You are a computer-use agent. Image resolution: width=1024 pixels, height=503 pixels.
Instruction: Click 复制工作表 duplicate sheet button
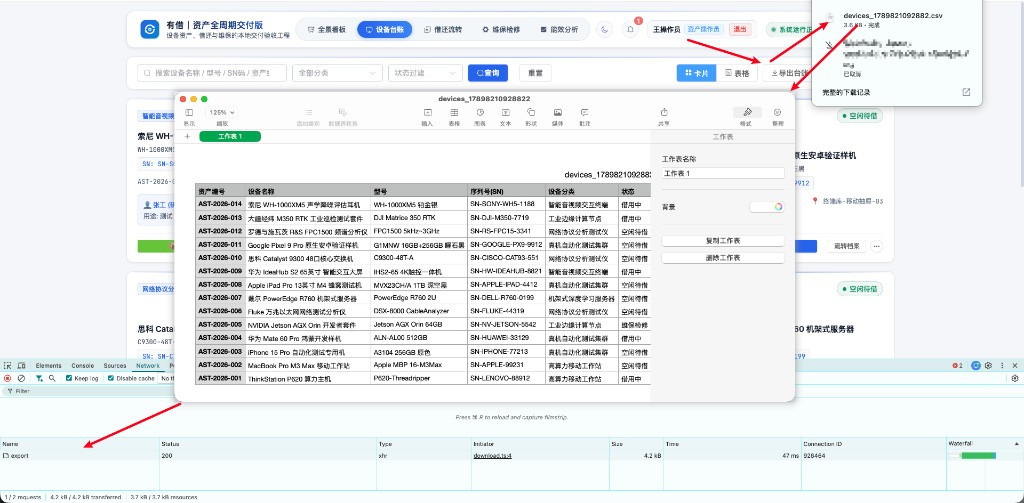[x=723, y=241]
